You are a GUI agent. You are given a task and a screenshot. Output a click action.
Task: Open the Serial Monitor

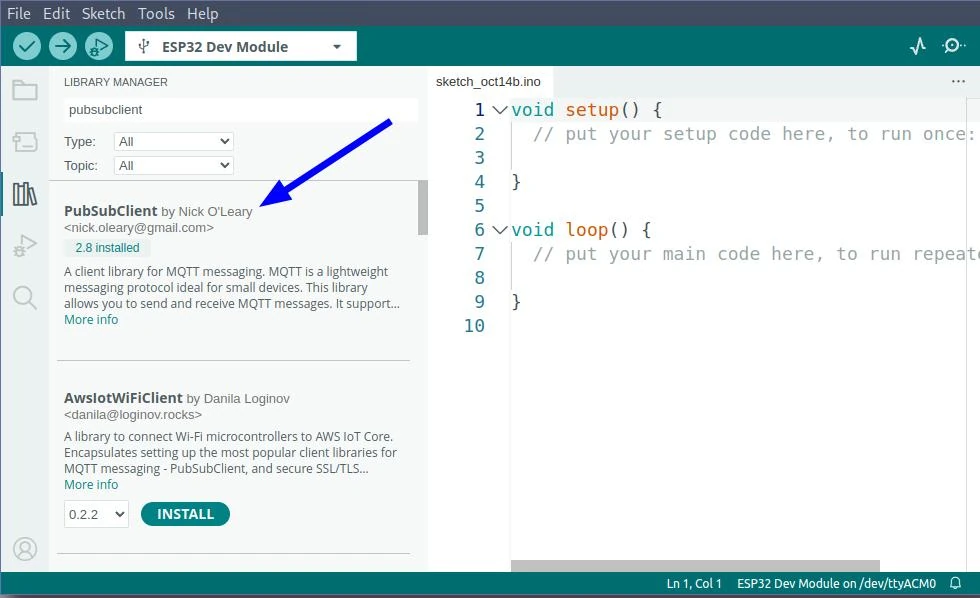click(953, 46)
